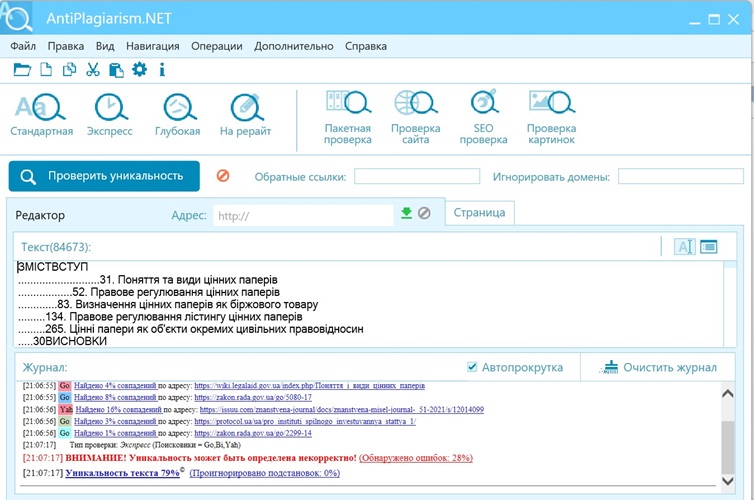Screen dimensions: 754x500
Task: Load page from address with green download icon
Action: point(406,213)
